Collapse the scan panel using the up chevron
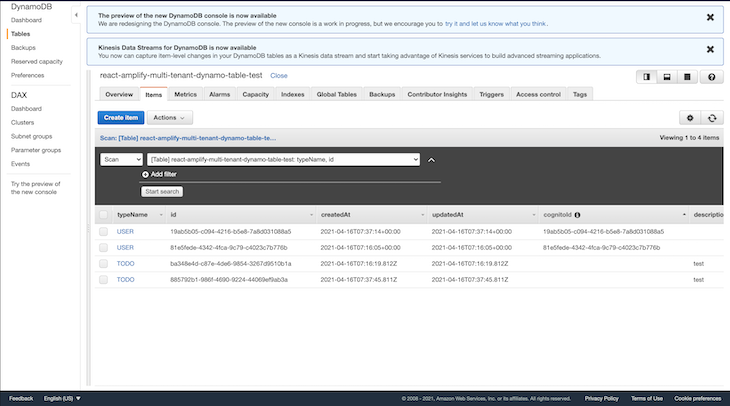The height and width of the screenshot is (406, 730). [431, 159]
